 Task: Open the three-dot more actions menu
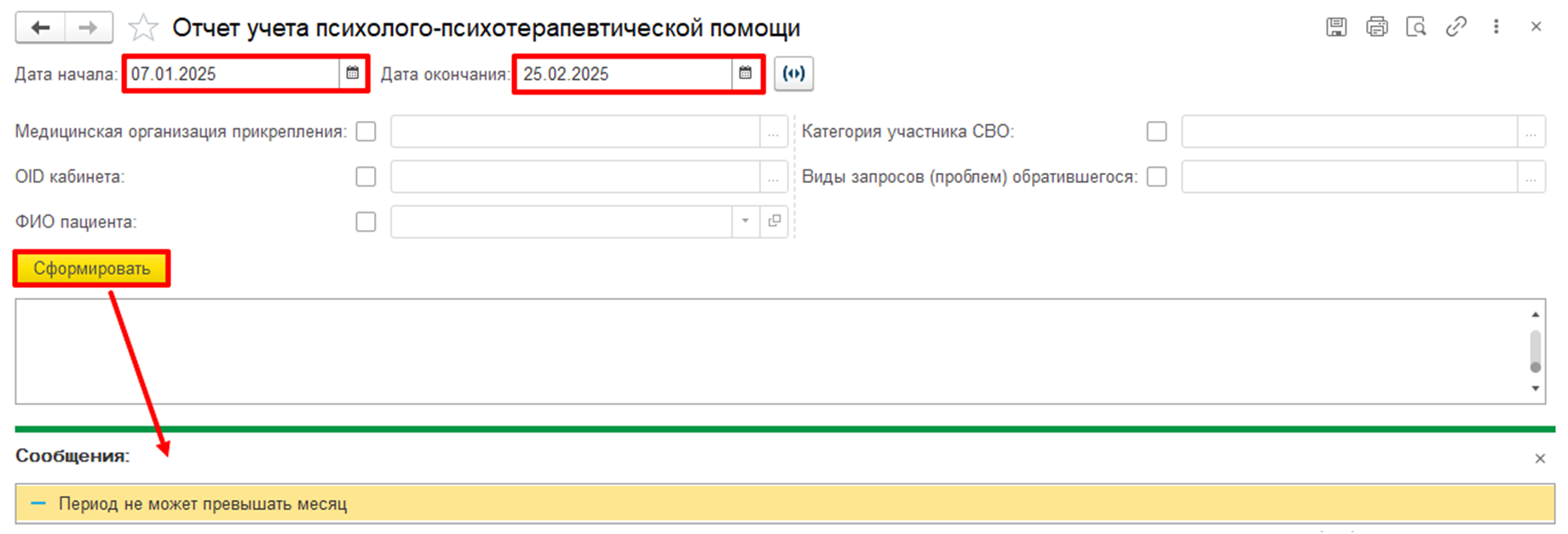[x=1496, y=27]
